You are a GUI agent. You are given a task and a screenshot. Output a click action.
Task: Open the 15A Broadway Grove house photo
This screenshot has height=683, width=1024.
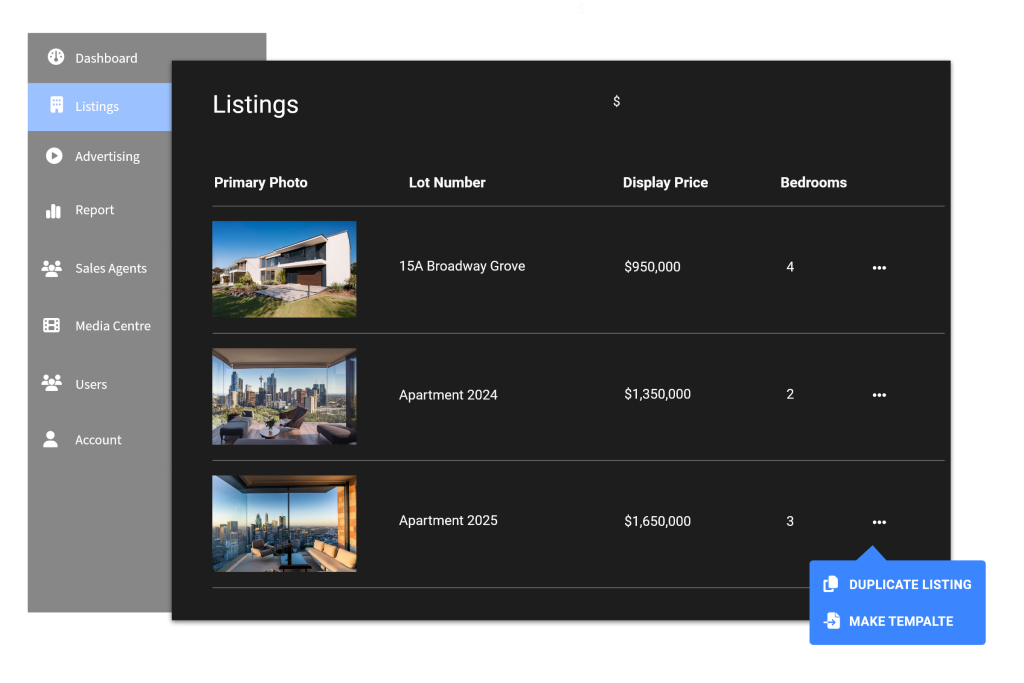pos(284,269)
